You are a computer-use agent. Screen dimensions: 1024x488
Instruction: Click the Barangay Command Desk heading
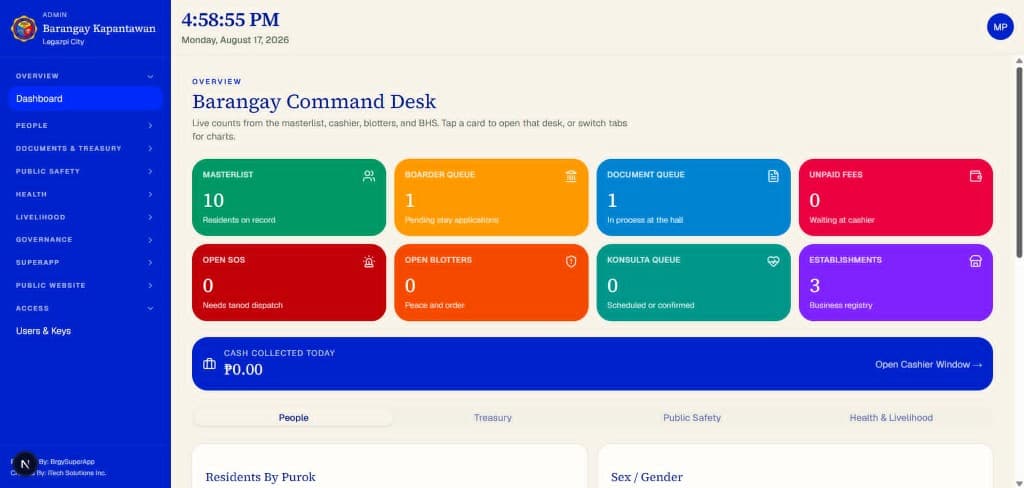314,102
